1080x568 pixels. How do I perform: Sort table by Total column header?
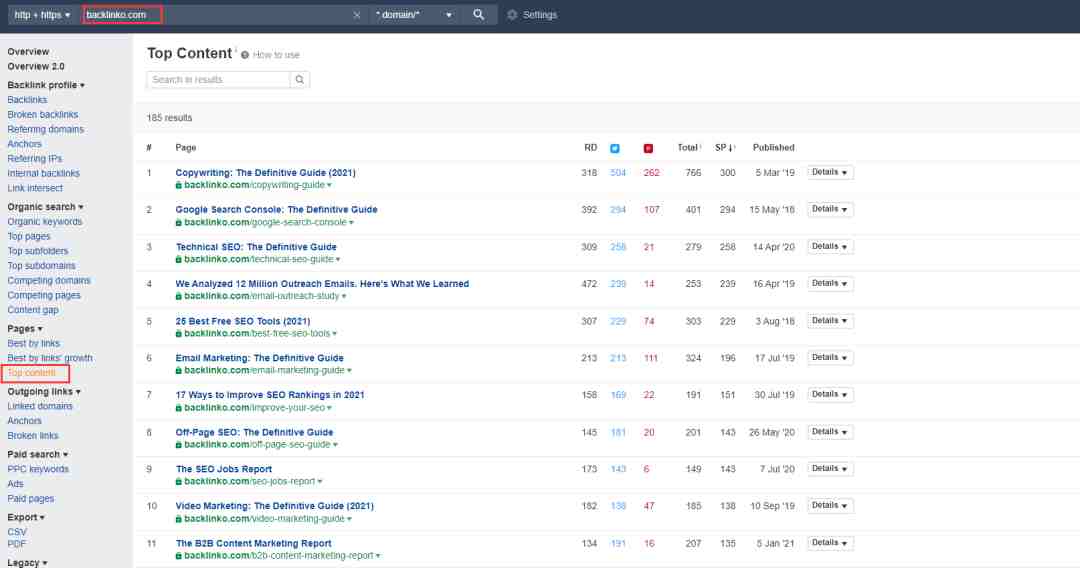click(689, 147)
